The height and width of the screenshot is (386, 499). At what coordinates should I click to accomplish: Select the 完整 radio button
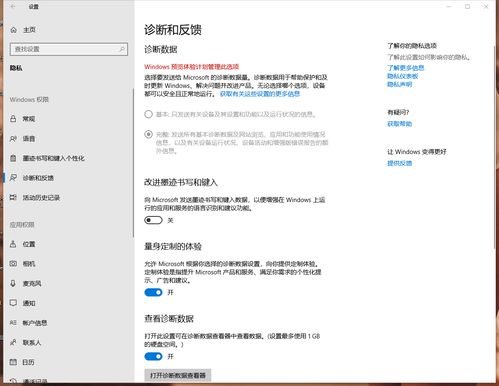[x=148, y=134]
